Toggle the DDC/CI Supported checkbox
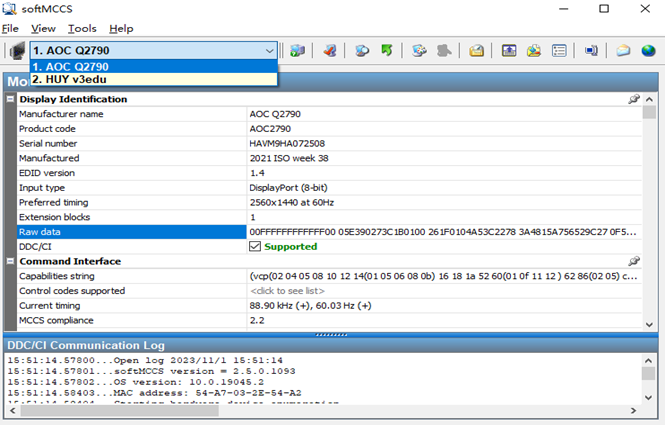 pos(255,246)
